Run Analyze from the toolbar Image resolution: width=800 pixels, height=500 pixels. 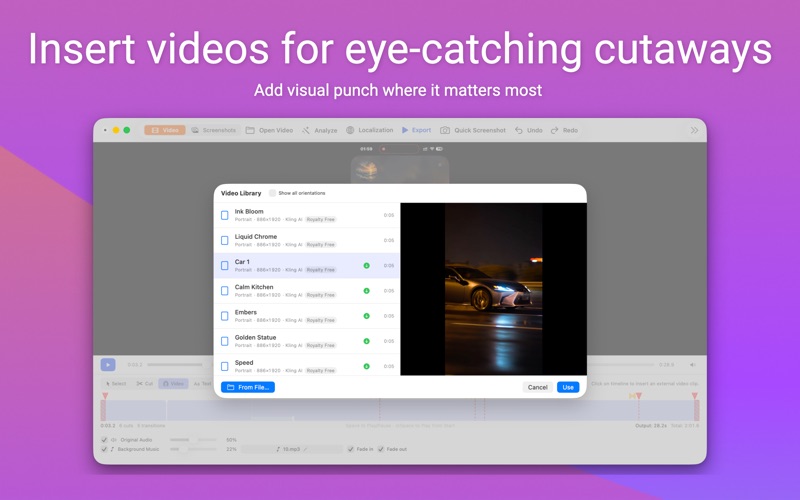[x=319, y=130]
